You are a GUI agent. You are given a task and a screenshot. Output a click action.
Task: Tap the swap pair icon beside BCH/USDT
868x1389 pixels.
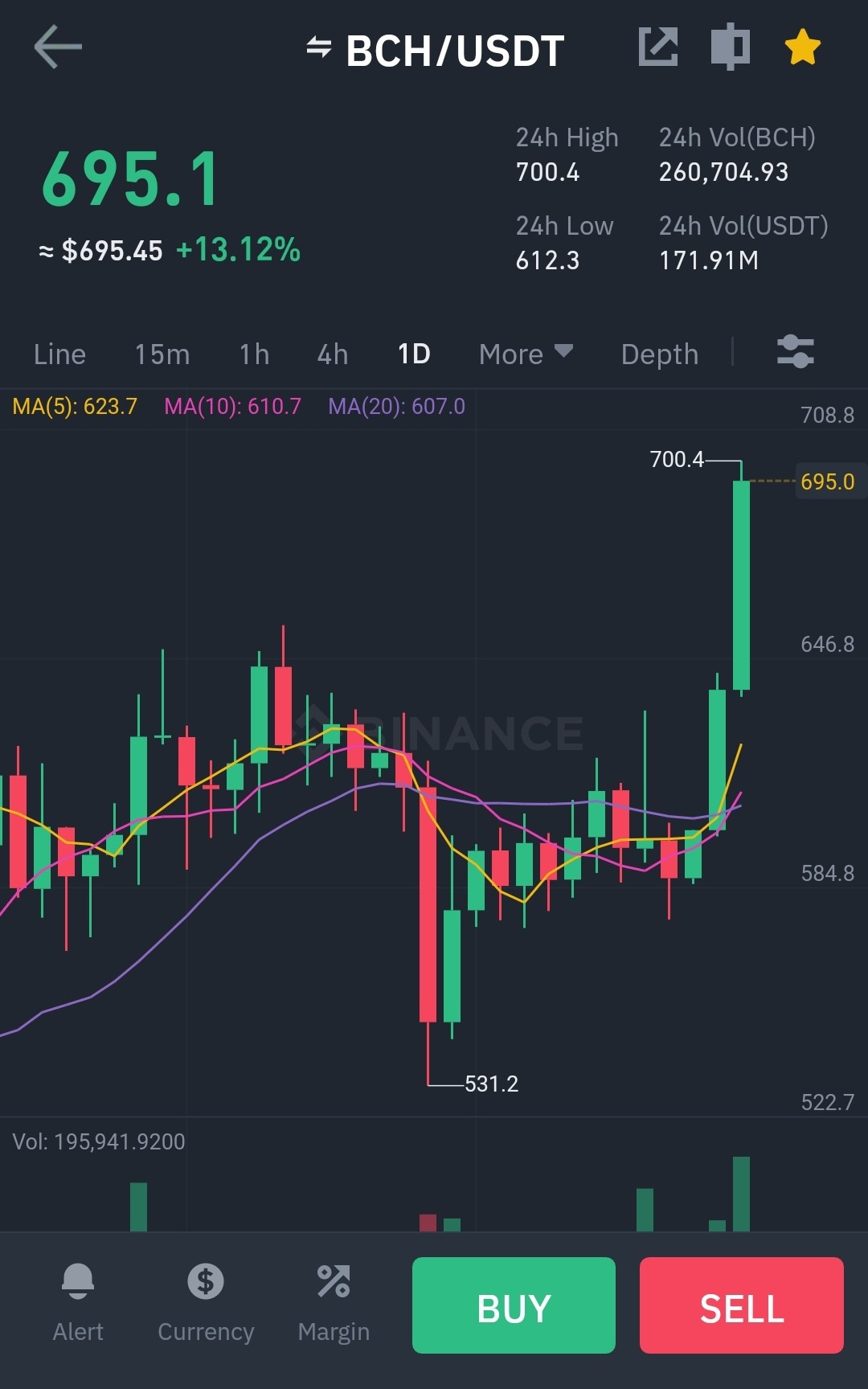coord(319,47)
